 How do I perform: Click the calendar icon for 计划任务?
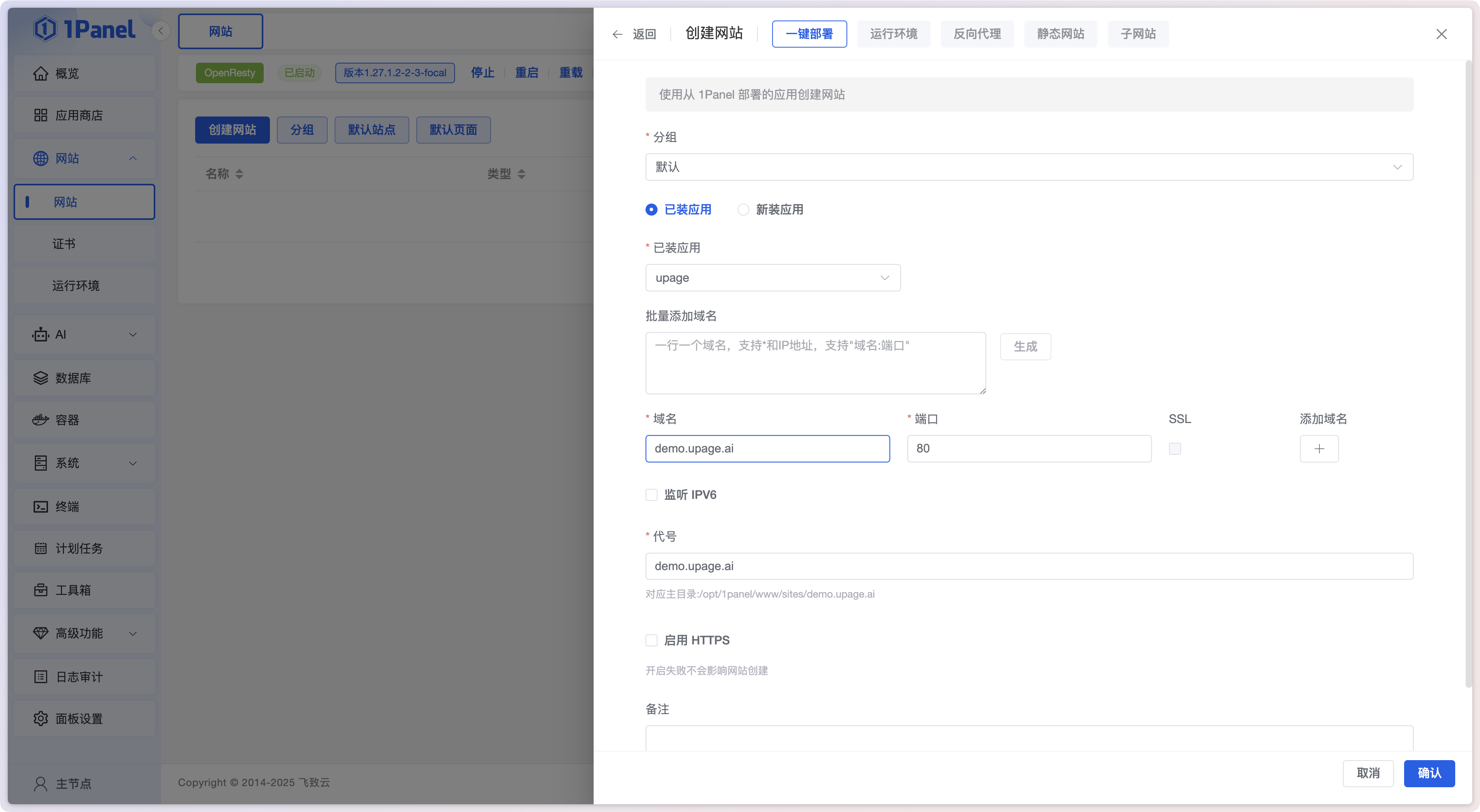40,548
